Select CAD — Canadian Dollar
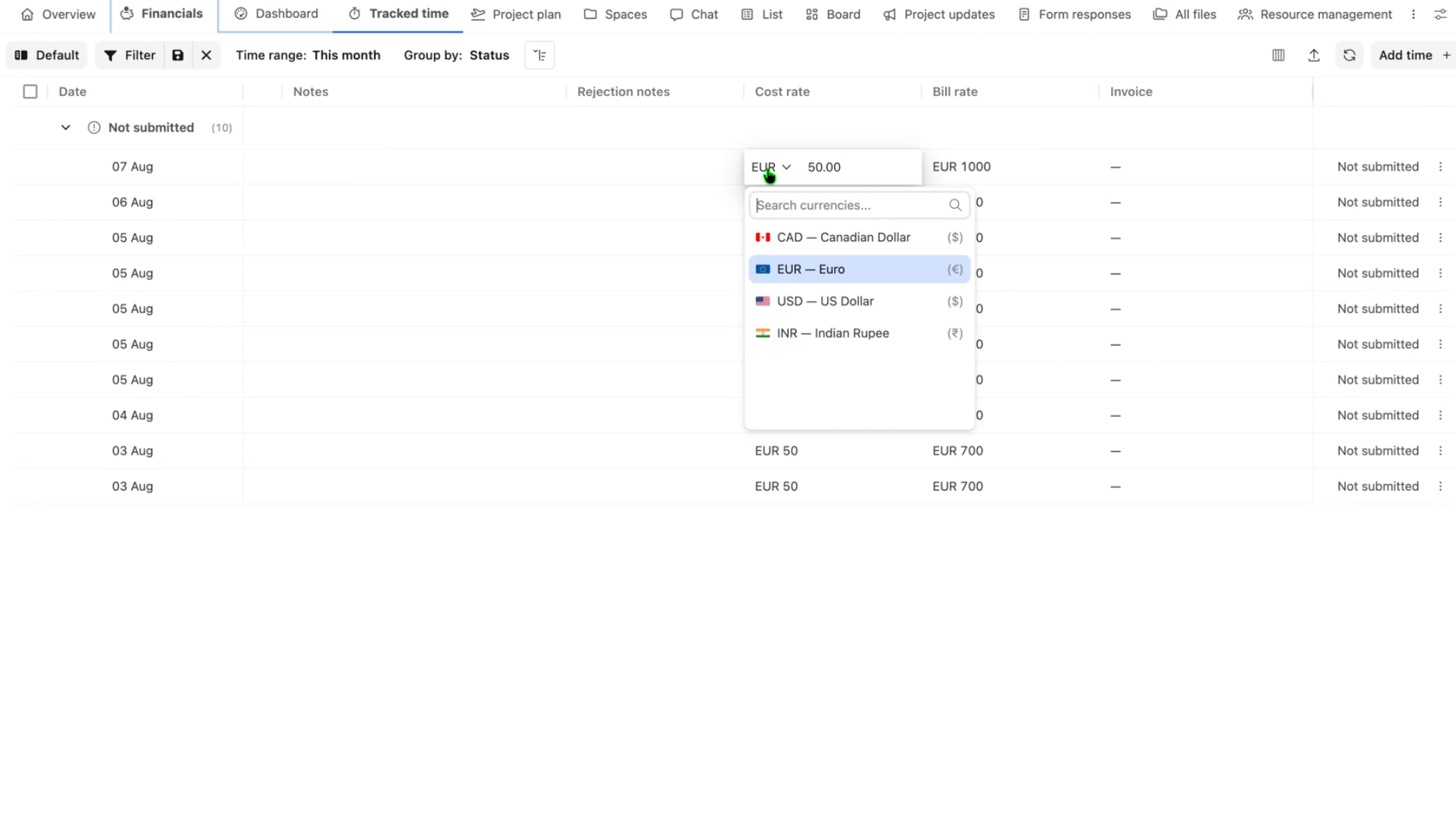The height and width of the screenshot is (814, 1456). coord(859,238)
